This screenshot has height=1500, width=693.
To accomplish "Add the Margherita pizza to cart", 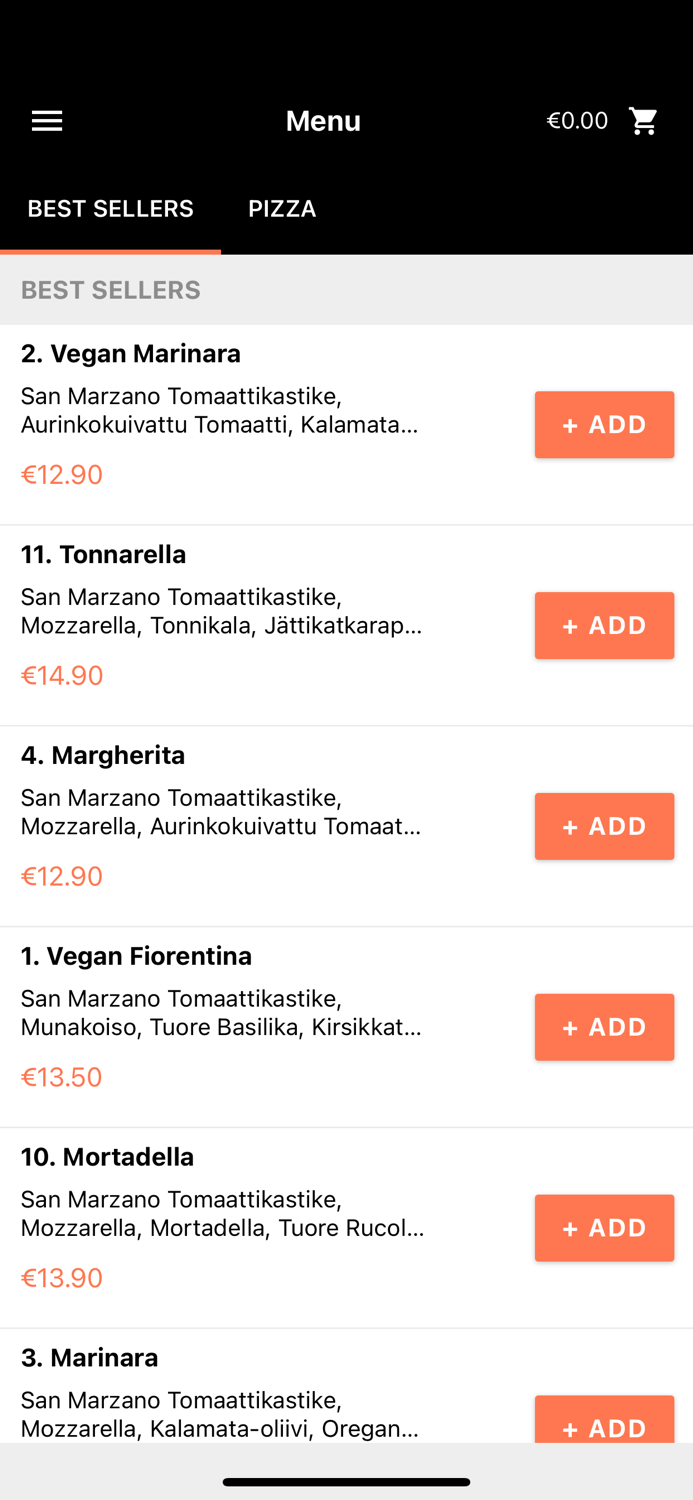I will click(604, 826).
